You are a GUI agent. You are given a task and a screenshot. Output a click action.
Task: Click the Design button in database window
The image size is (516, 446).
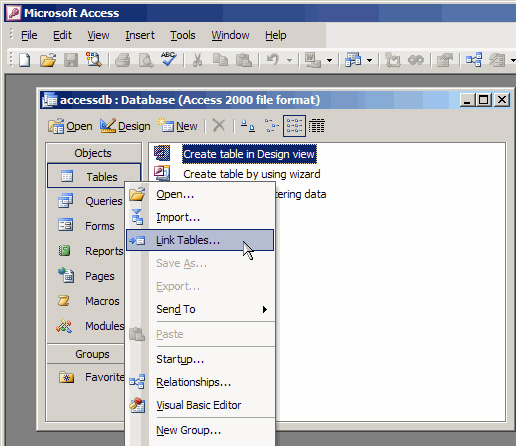coord(125,126)
